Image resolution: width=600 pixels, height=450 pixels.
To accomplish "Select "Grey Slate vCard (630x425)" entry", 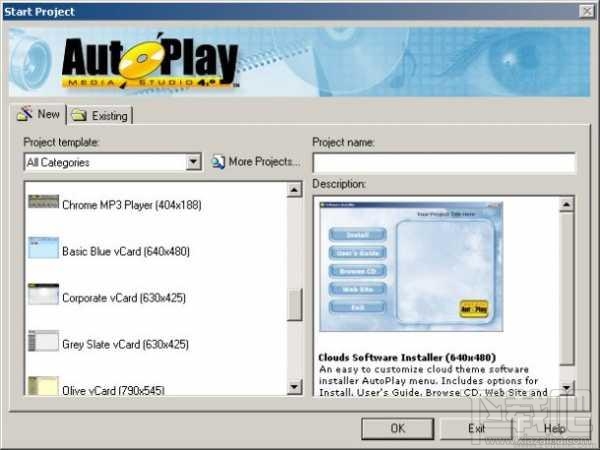I will coord(125,344).
